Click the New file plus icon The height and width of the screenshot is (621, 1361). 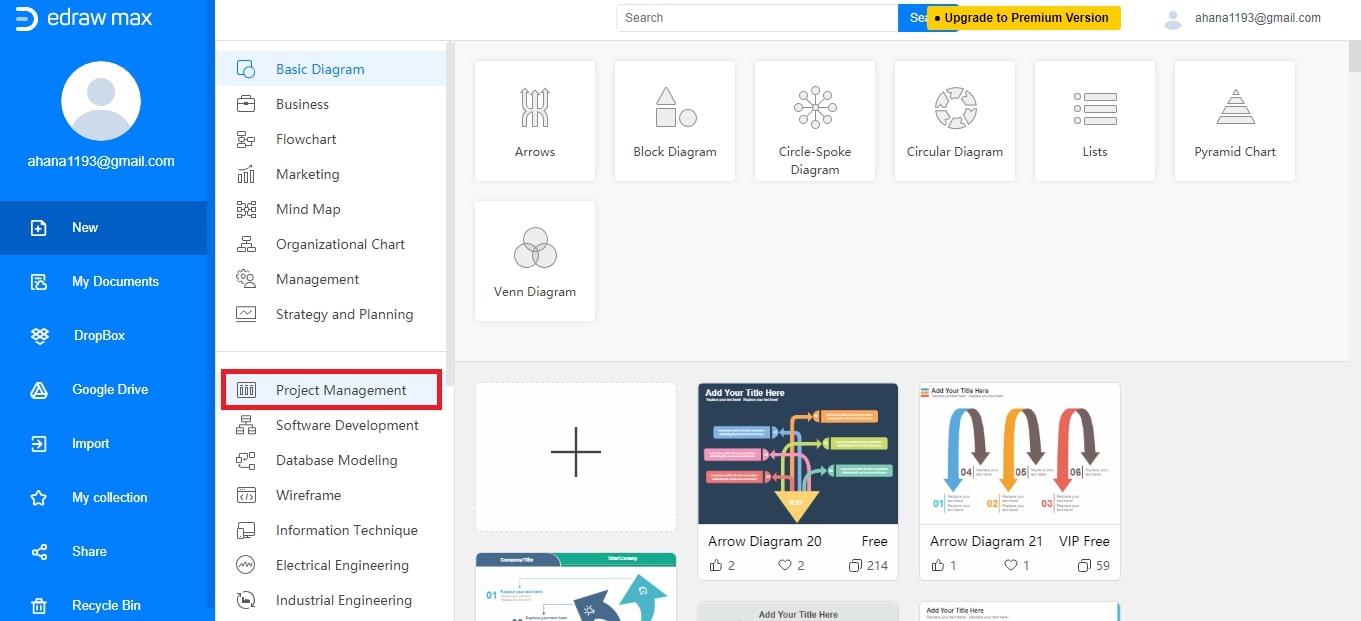[x=39, y=228]
